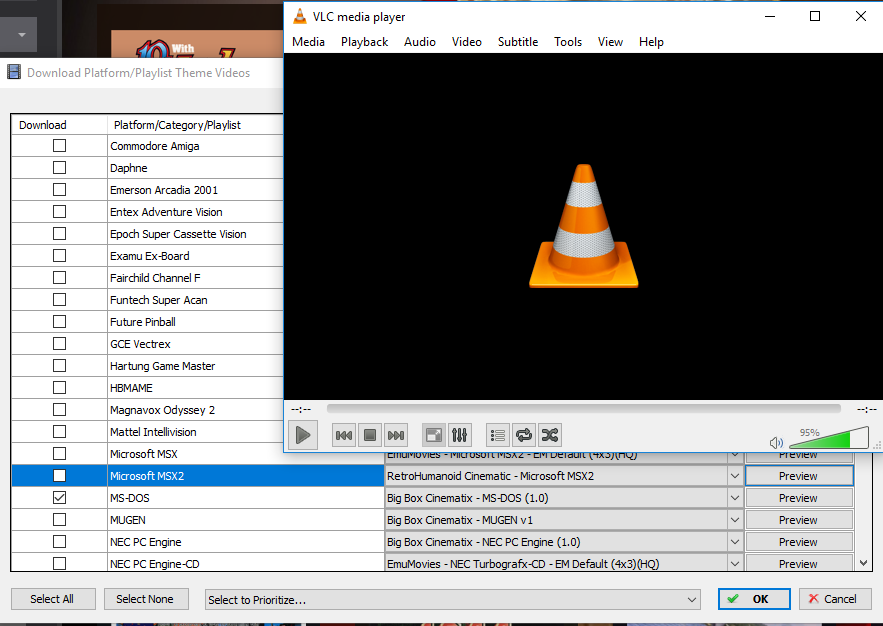This screenshot has width=883, height=626.
Task: Open Big Box Cinematix MS-DOS dropdown
Action: pos(734,498)
